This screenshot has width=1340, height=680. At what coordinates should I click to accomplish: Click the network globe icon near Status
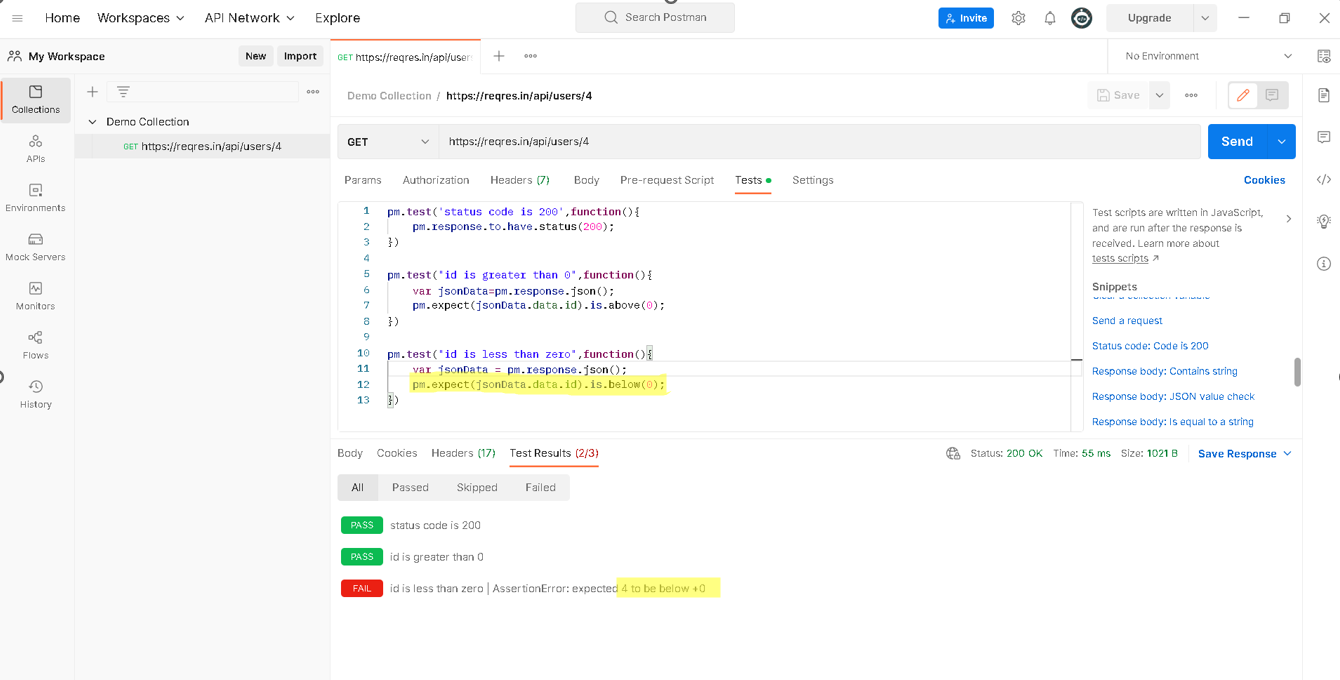point(953,453)
